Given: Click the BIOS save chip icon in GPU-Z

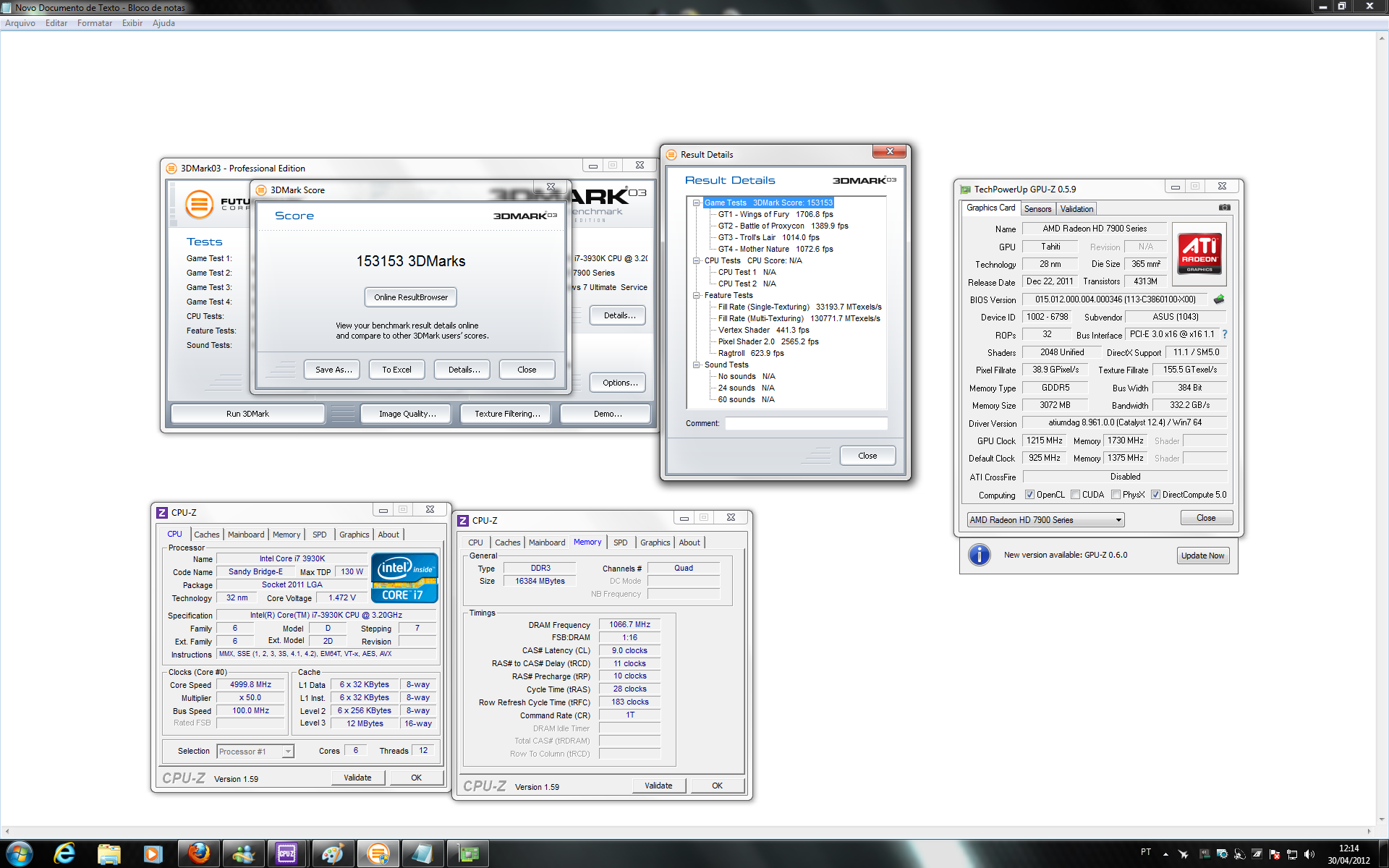Looking at the screenshot, I should click(x=1219, y=299).
